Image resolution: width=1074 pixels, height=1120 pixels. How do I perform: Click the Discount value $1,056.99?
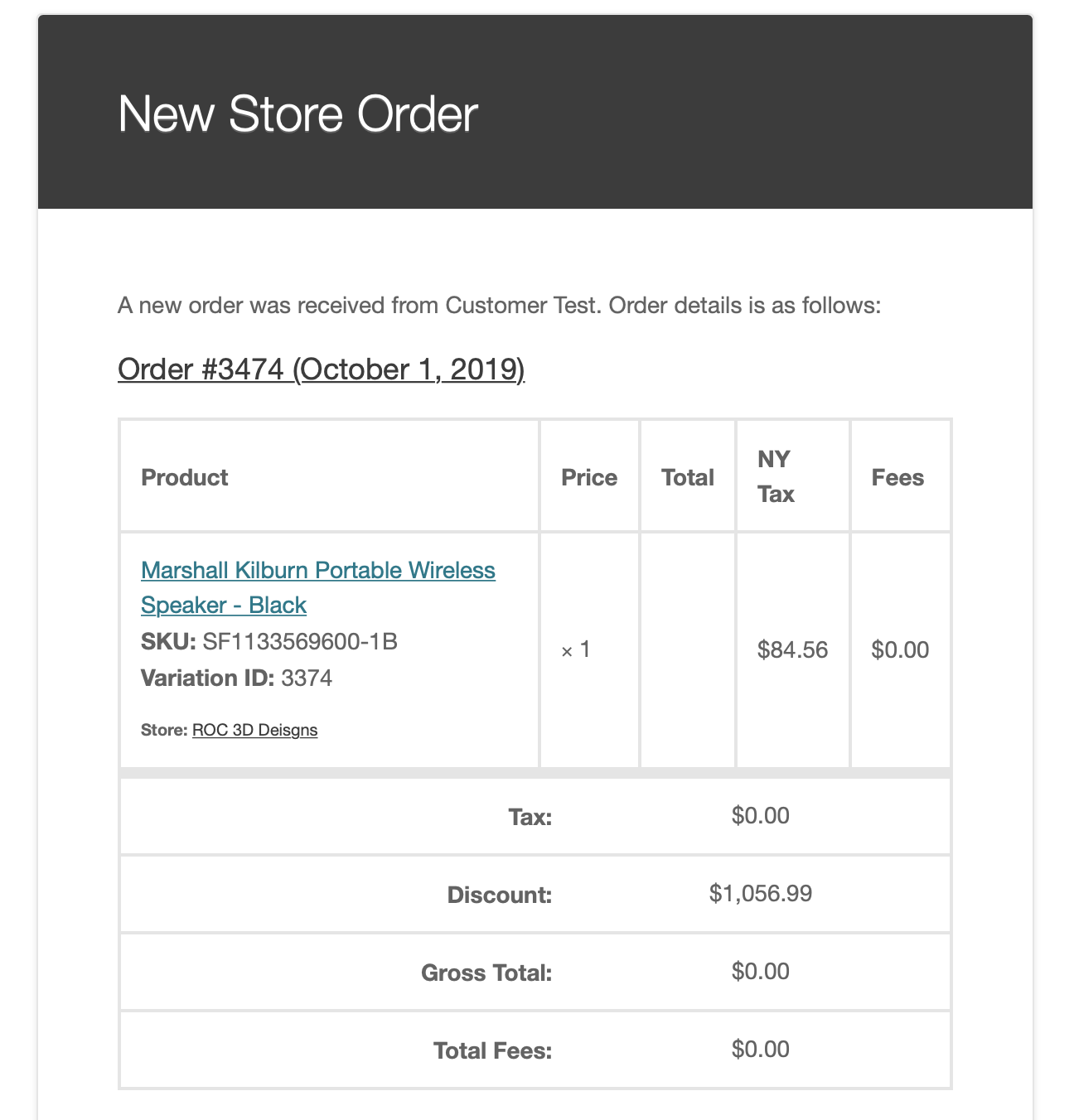click(761, 893)
